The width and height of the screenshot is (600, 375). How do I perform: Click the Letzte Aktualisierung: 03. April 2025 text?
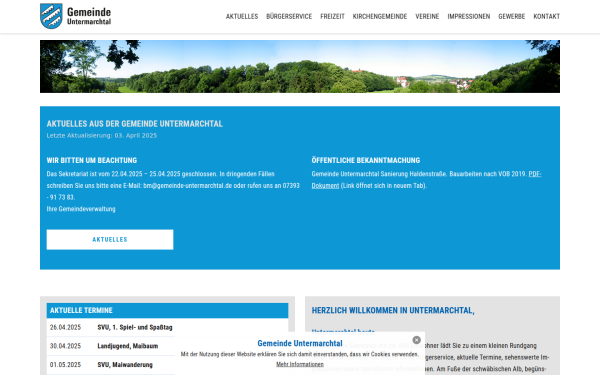[102, 135]
